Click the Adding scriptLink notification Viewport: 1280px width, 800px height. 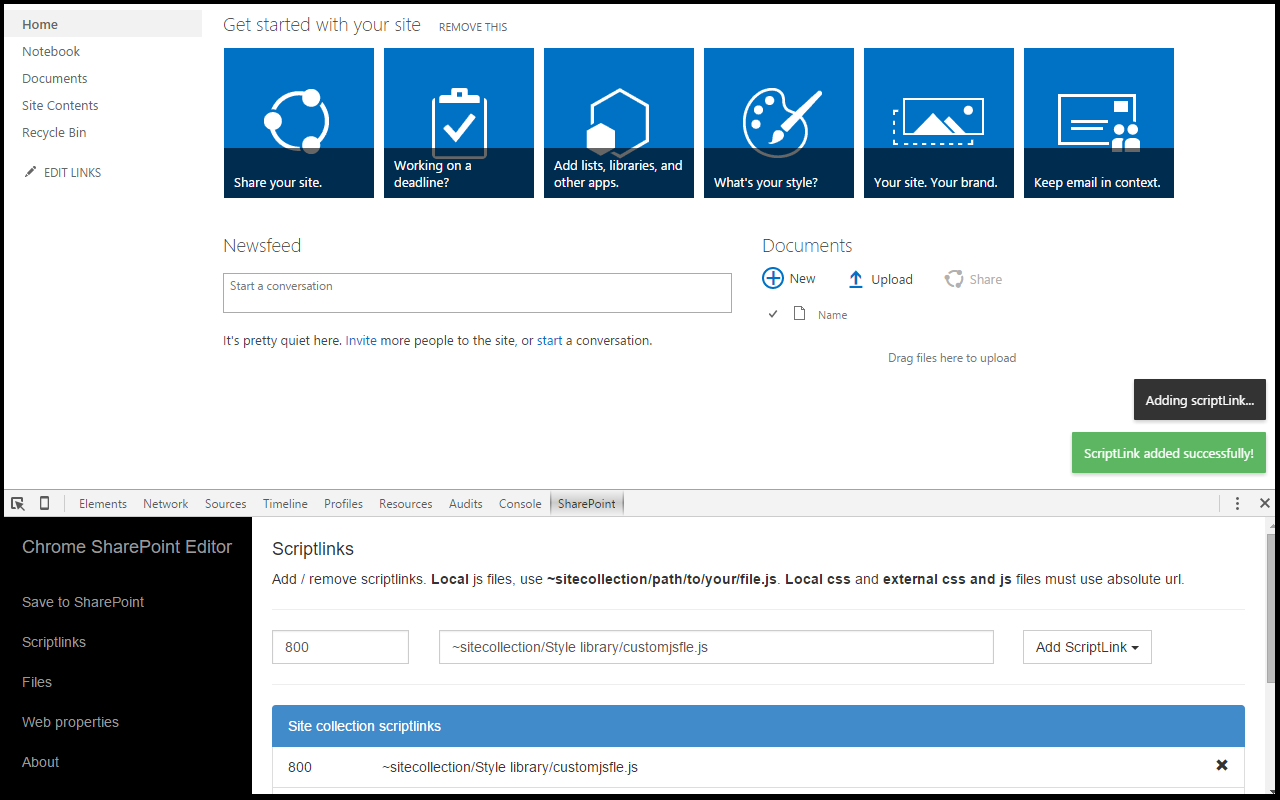(1200, 400)
